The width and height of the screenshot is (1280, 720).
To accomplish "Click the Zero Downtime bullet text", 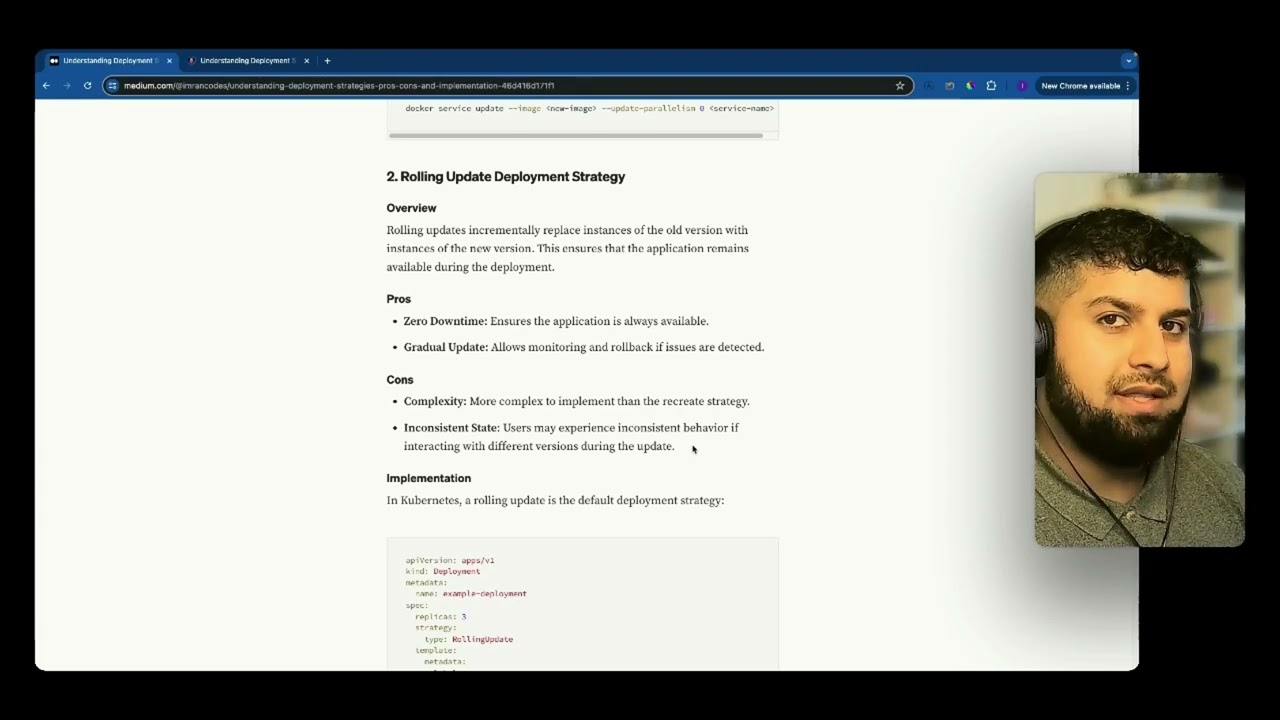I will tap(556, 321).
